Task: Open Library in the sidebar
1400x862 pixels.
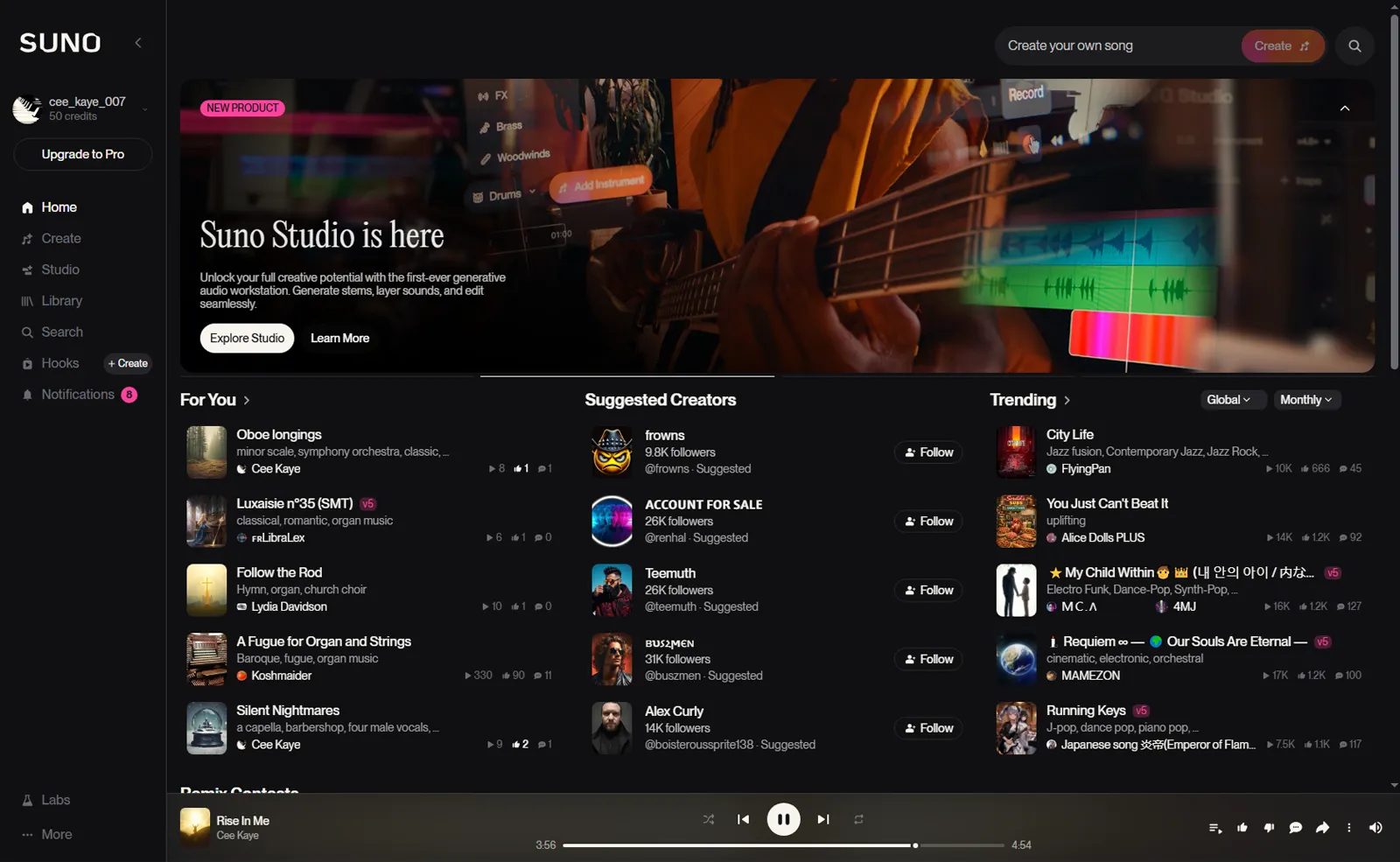Action: click(61, 301)
